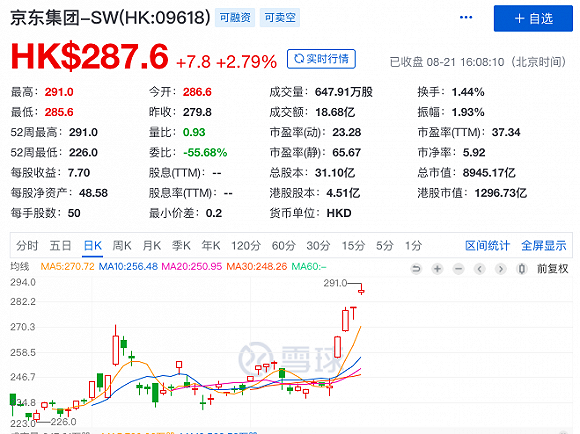This screenshot has width=580, height=434.
Task: Click the 可融资 tag
Action: click(235, 17)
